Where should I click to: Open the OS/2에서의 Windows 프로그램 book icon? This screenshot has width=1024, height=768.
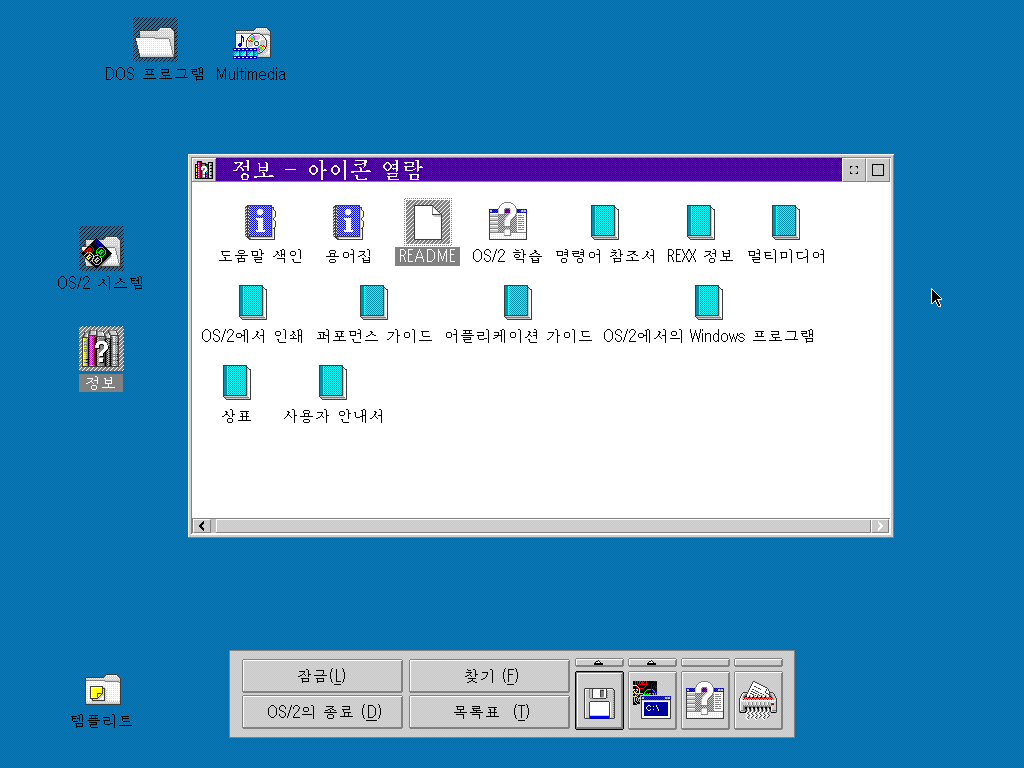point(709,302)
